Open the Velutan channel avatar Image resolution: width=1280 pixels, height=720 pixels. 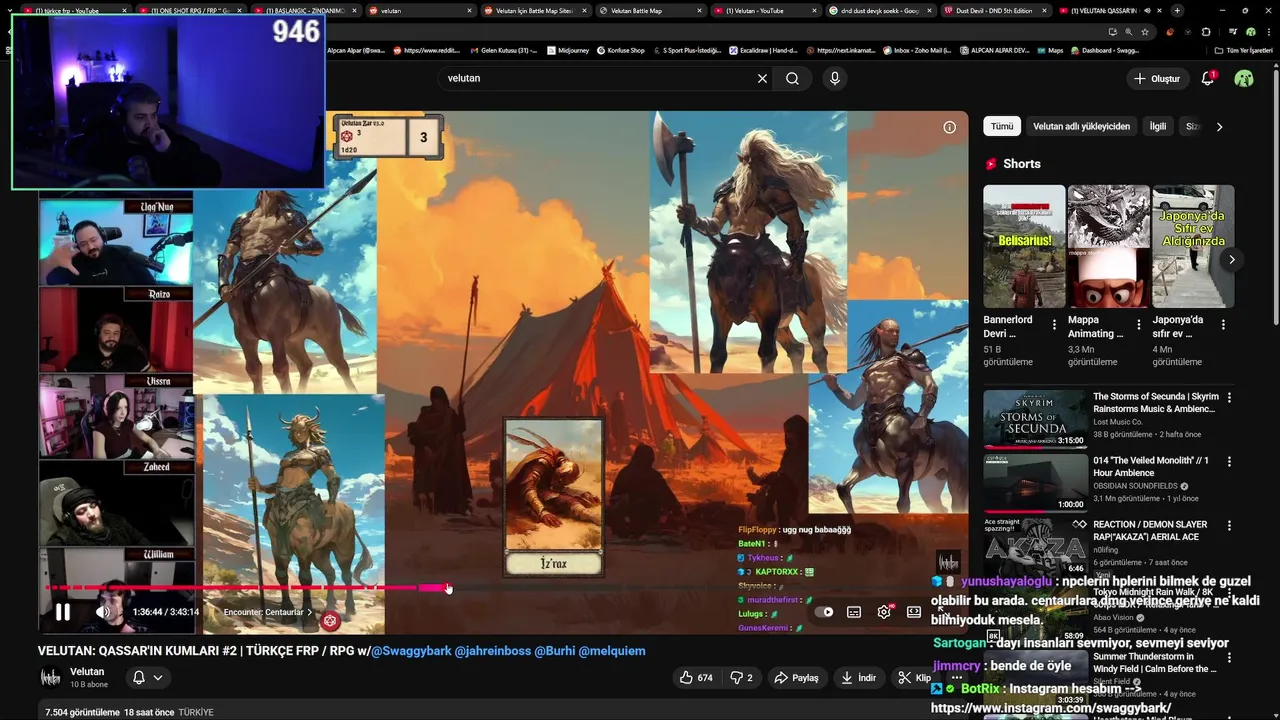click(50, 678)
